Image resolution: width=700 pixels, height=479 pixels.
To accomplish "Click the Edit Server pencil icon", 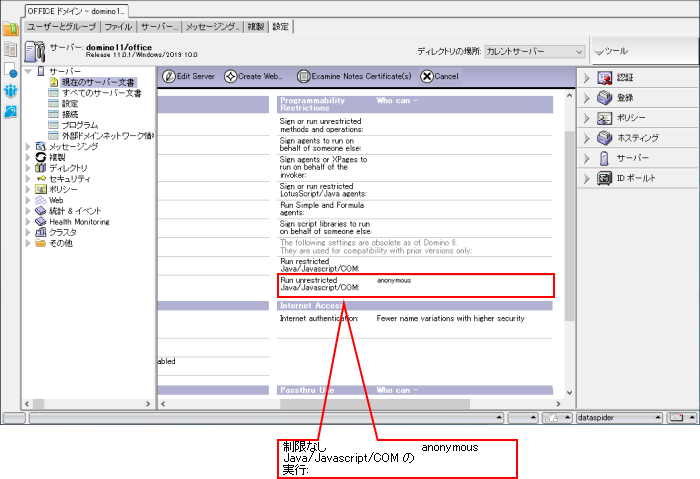I will (x=168, y=77).
